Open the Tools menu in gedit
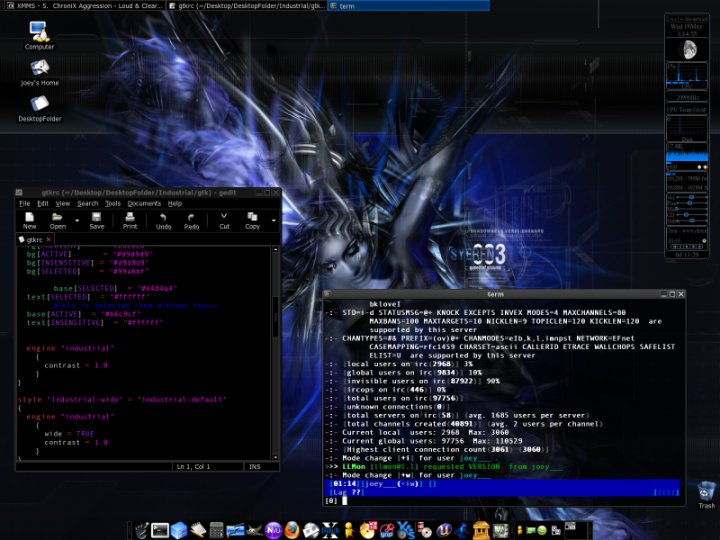The image size is (720, 540). point(112,203)
